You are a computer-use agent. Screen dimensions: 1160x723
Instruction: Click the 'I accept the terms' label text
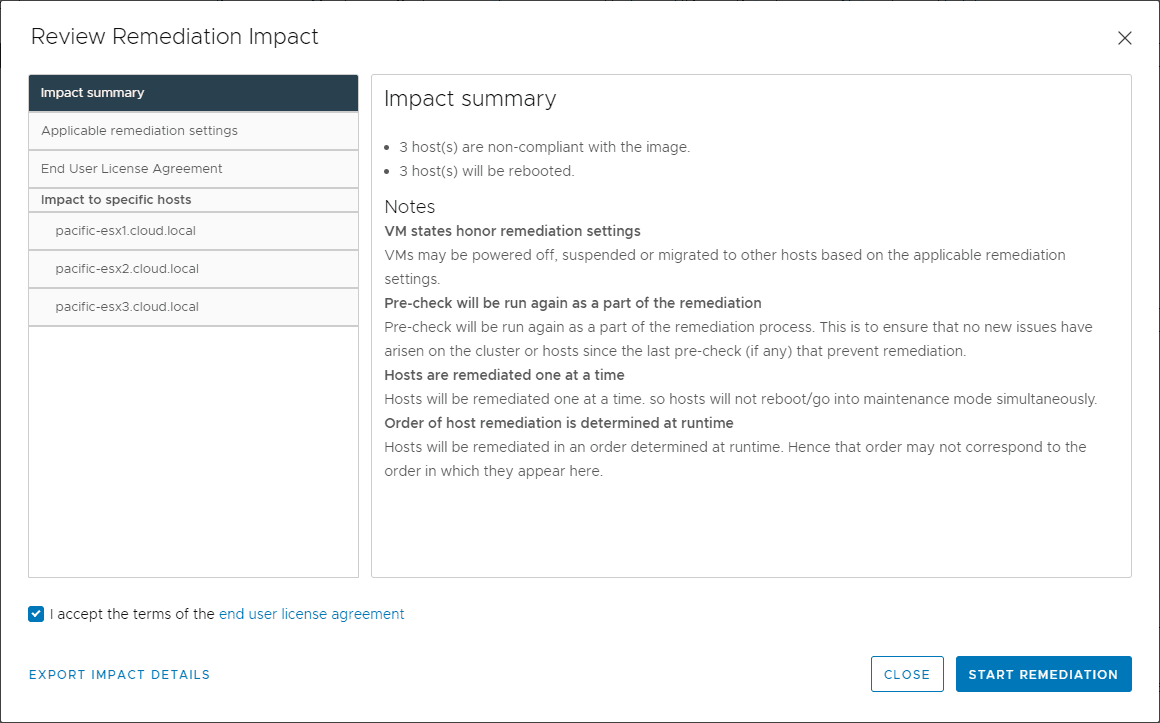pyautogui.click(x=132, y=614)
